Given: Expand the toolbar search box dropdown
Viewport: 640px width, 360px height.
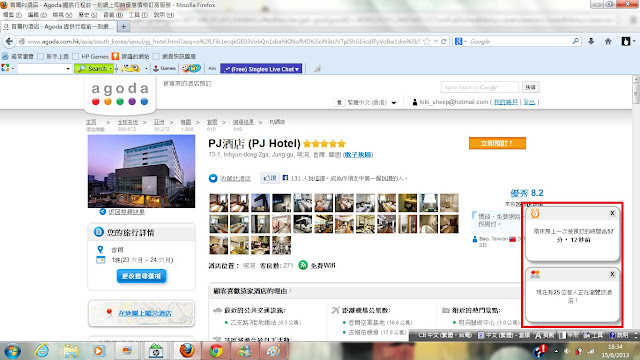Looking at the screenshot, I should coord(68,69).
